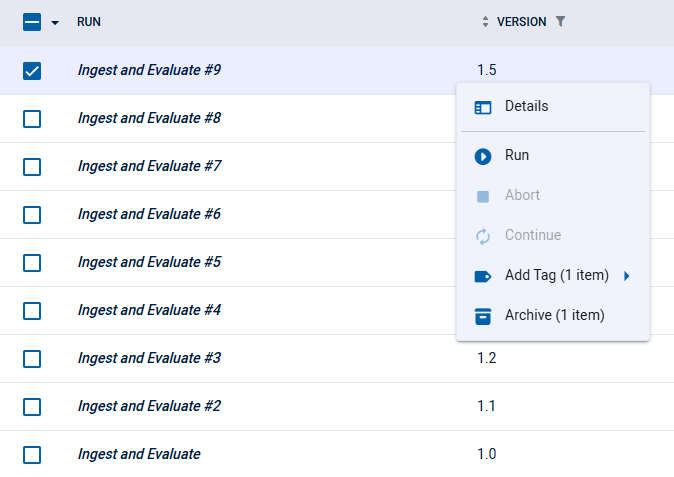
Task: Open the selection dropdown arrow in header
Action: (55, 23)
